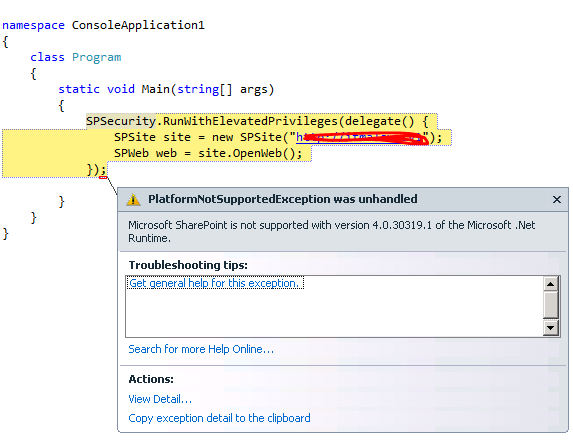
Task: Click 'PlatformNotSupportedException was unhandled' title text
Action: pos(282,199)
